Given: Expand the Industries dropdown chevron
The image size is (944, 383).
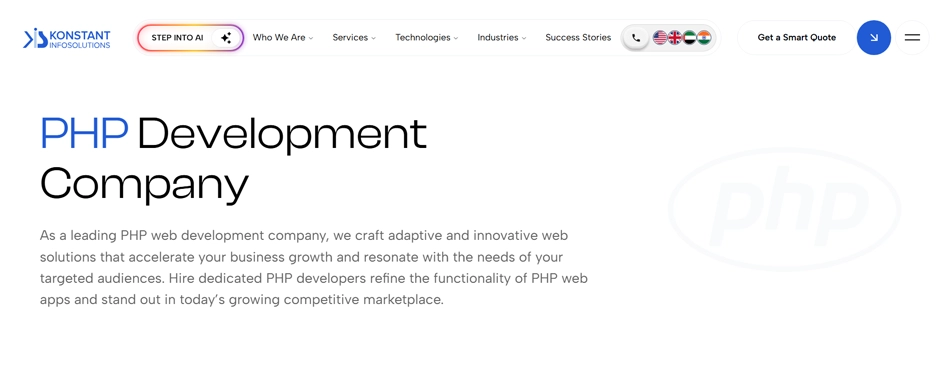Looking at the screenshot, I should (524, 38).
